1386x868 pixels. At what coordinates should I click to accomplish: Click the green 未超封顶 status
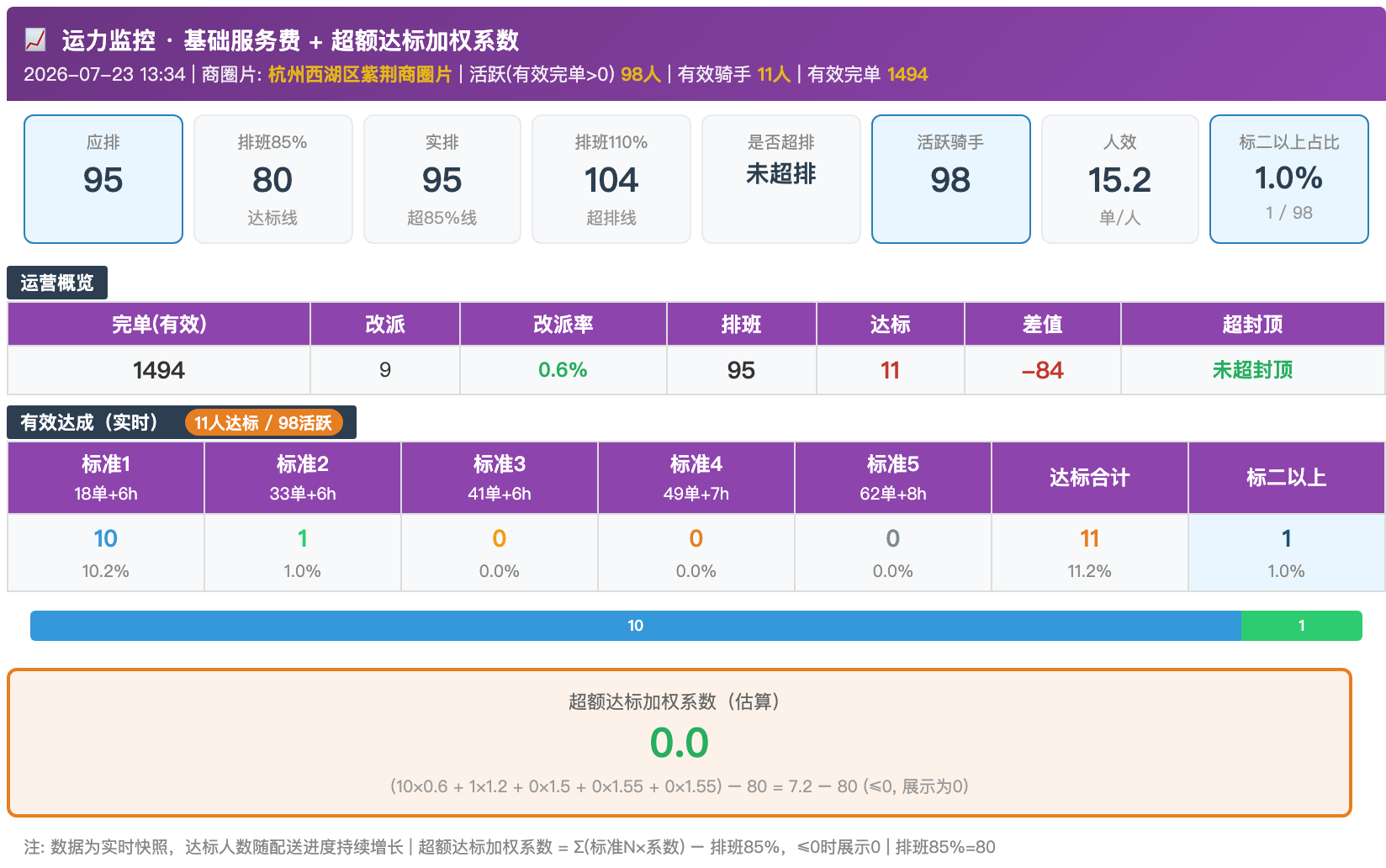pos(1253,370)
